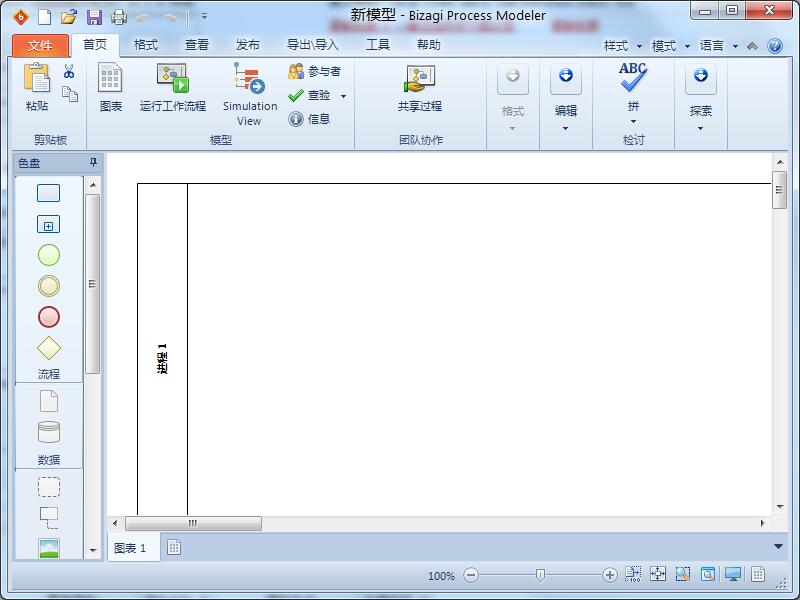Image resolution: width=800 pixels, height=600 pixels.
Task: Select the green Start Event circle
Action: pos(48,255)
